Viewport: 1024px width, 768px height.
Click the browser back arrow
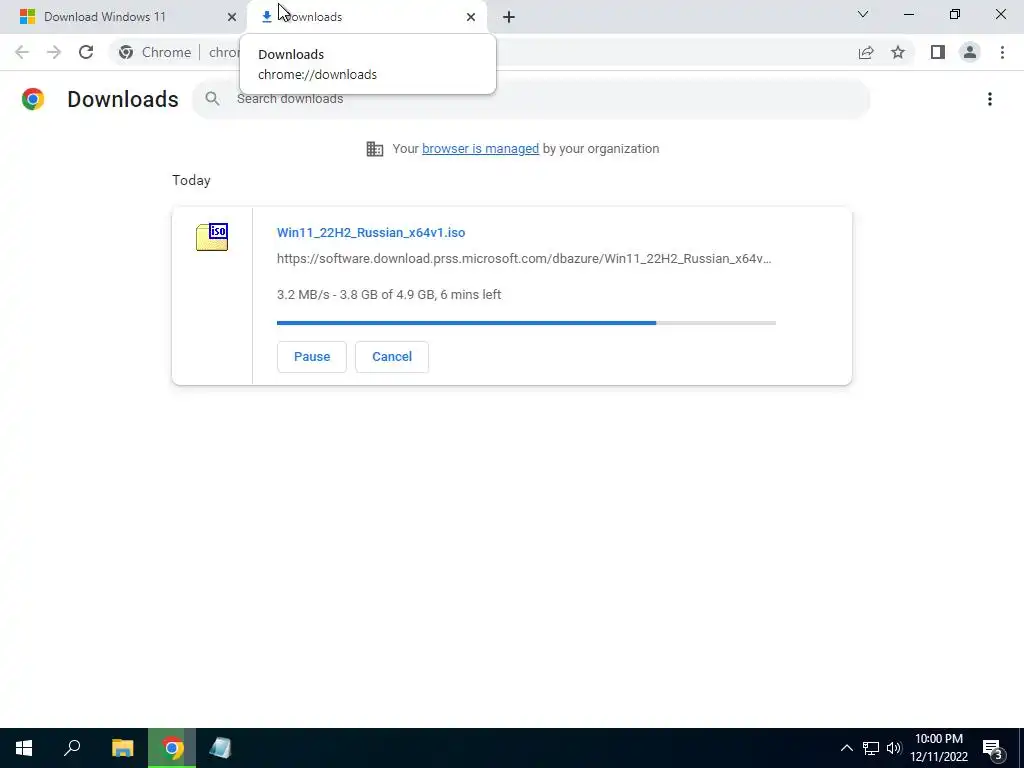tap(22, 52)
